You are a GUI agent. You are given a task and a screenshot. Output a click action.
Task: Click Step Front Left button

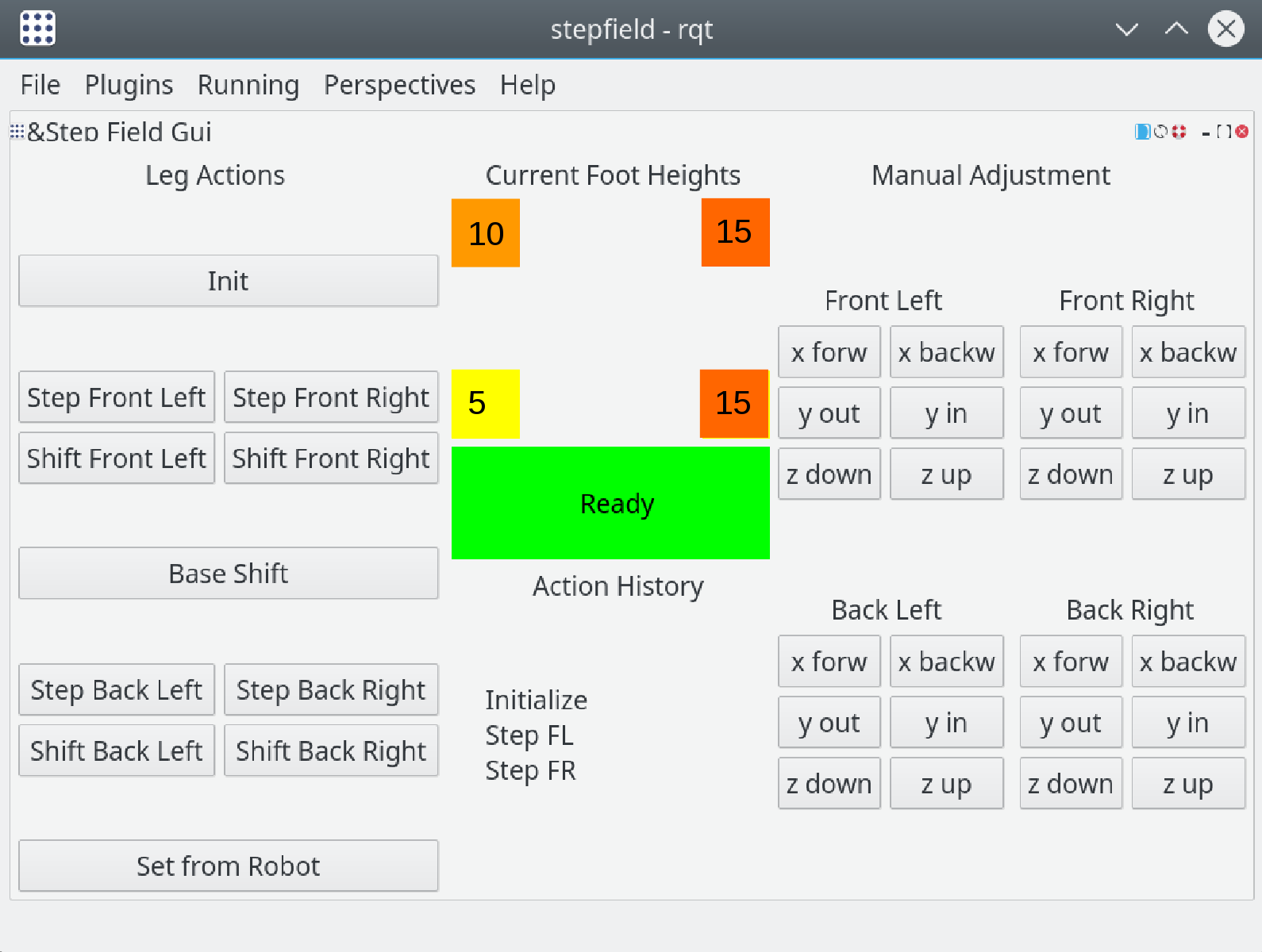(x=117, y=397)
